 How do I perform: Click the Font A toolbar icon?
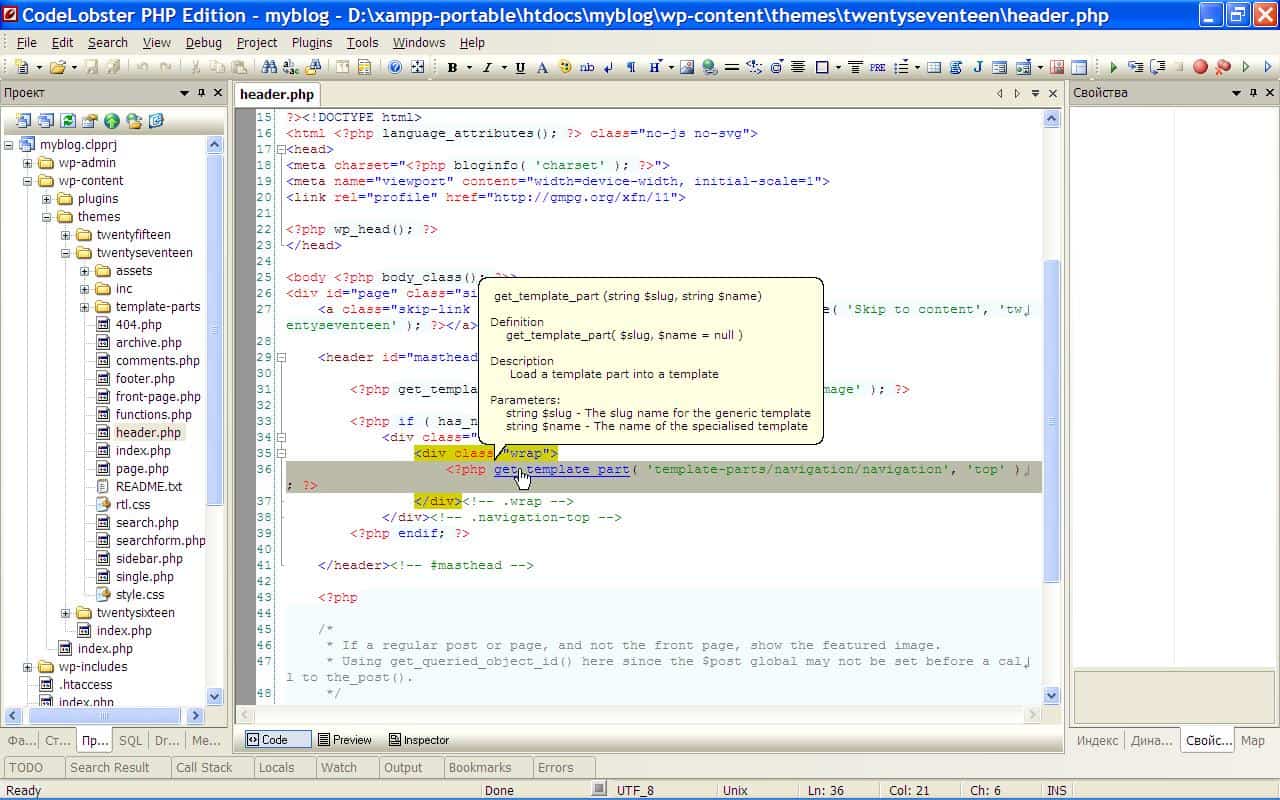click(542, 67)
